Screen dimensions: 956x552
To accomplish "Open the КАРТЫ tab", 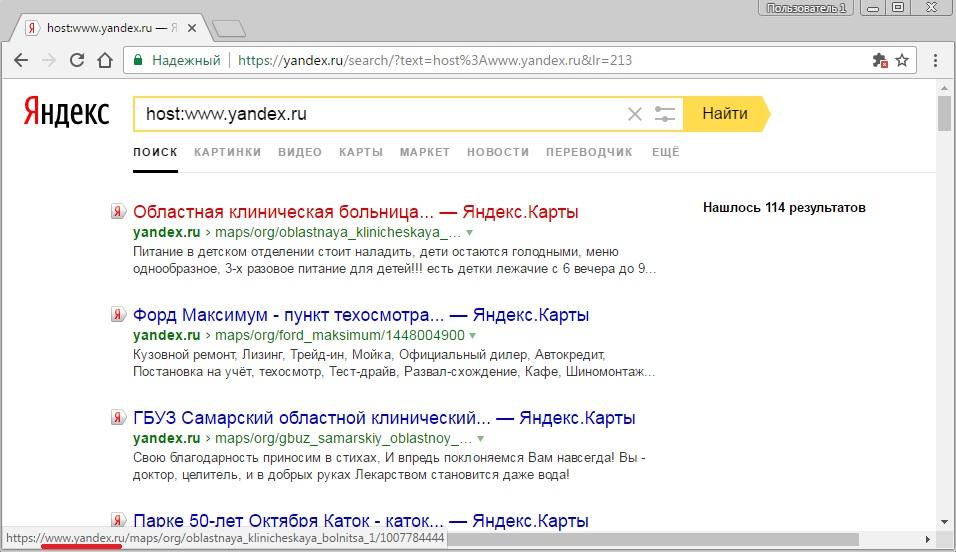I will coord(361,152).
